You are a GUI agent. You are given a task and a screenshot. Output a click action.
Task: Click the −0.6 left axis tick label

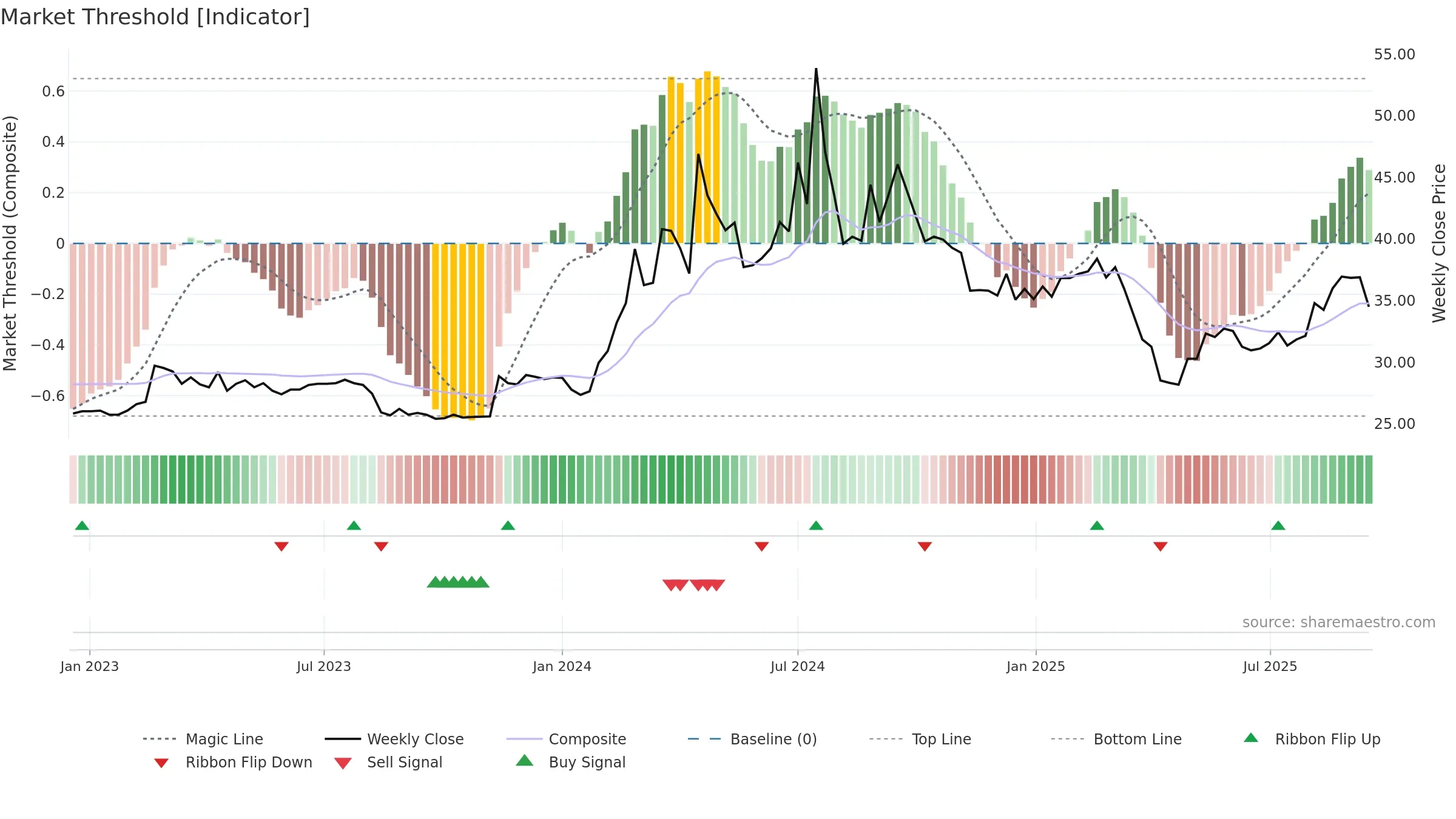[48, 396]
